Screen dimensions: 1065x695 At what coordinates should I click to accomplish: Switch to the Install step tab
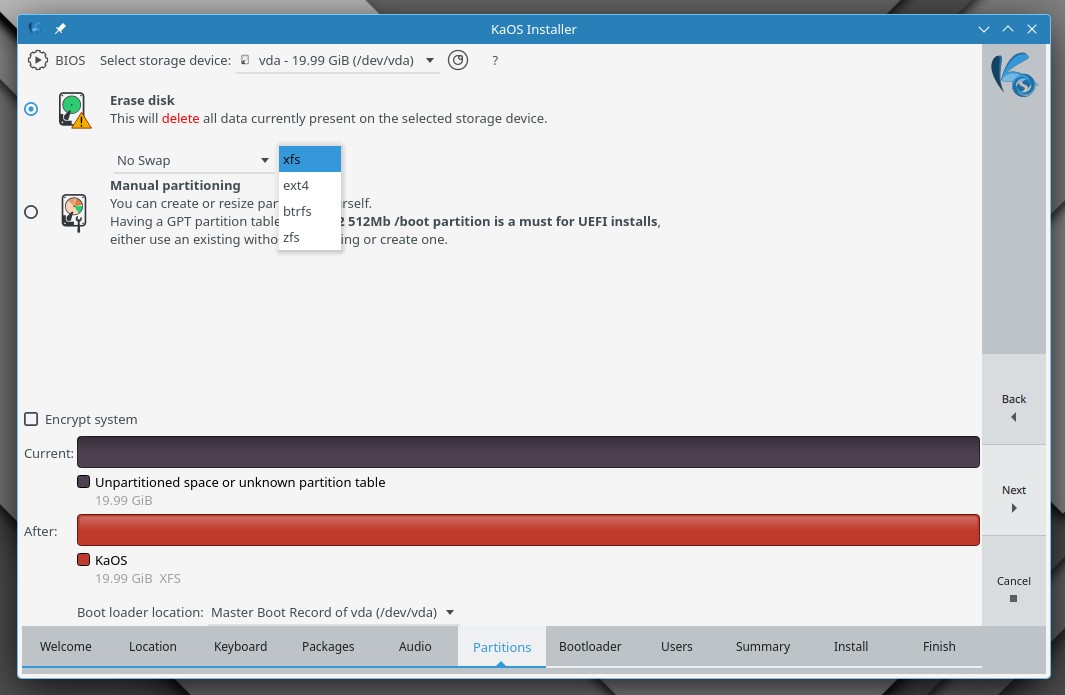(x=851, y=647)
